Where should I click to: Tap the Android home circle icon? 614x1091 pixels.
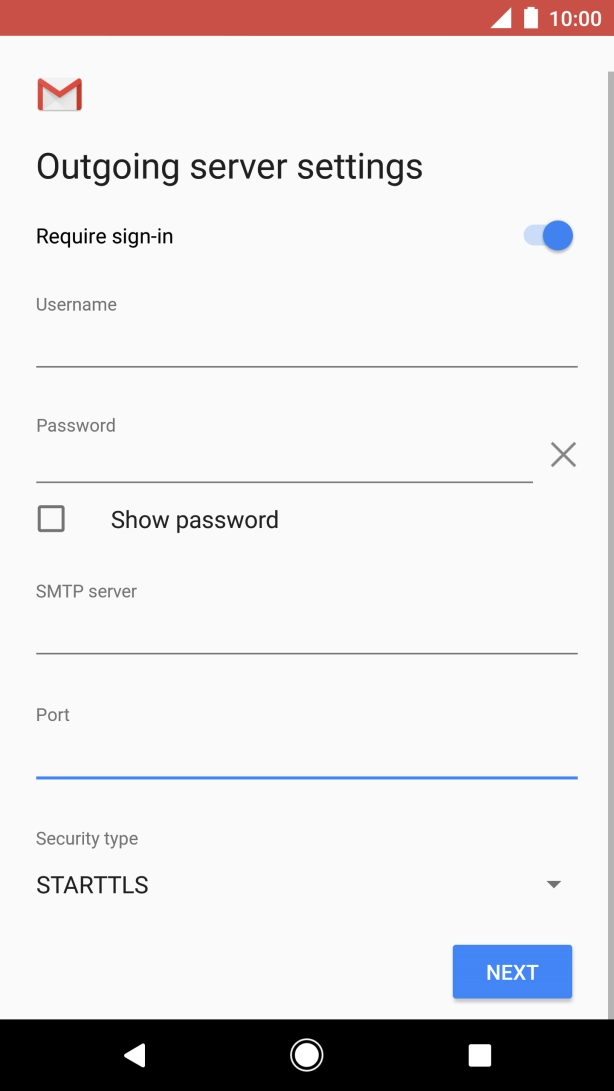(306, 1054)
